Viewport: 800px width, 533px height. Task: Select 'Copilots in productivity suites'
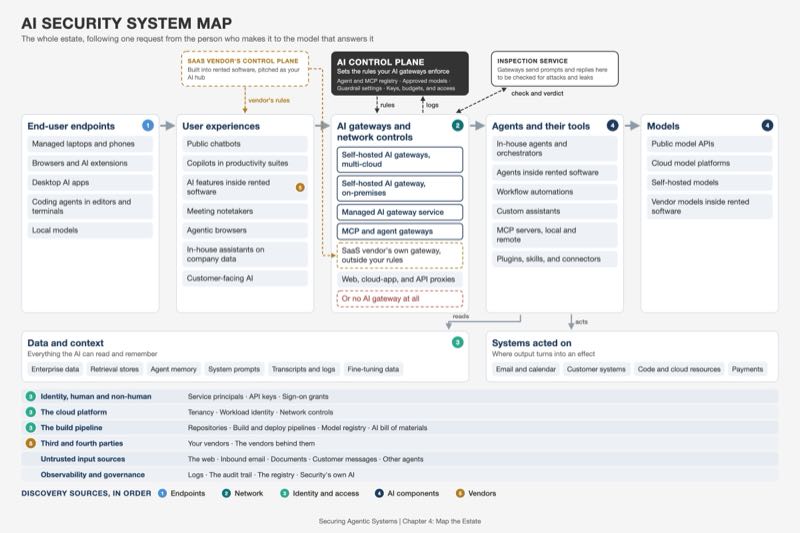point(245,163)
